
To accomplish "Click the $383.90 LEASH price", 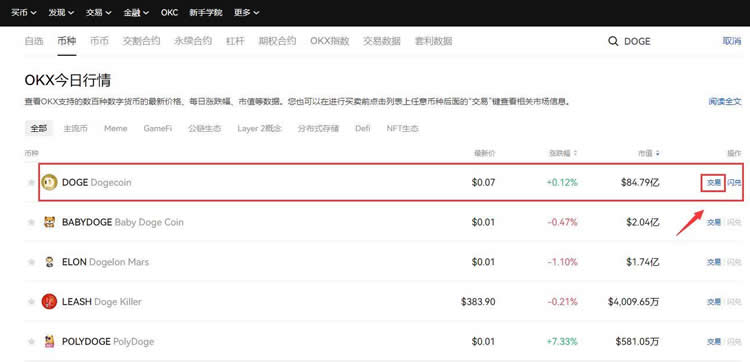I will tap(478, 302).
